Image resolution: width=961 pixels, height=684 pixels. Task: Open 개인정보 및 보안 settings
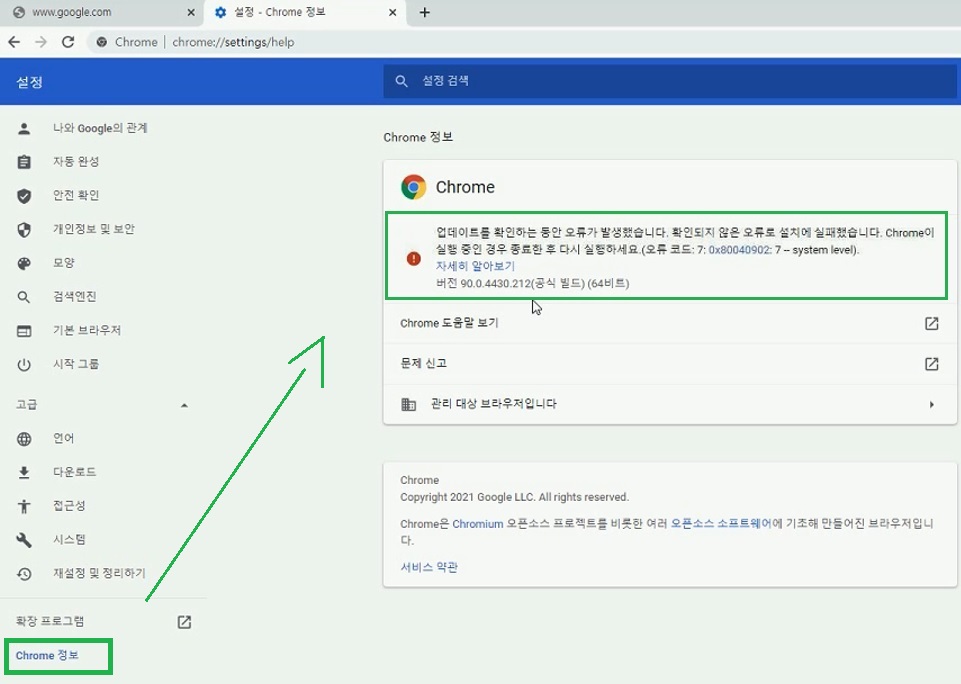click(94, 229)
